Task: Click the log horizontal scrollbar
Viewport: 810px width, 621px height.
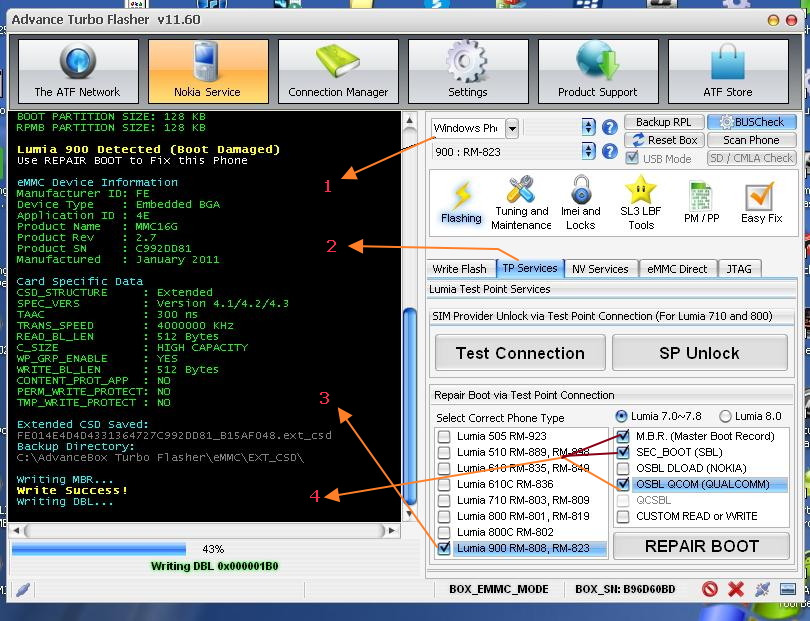Action: [205, 531]
